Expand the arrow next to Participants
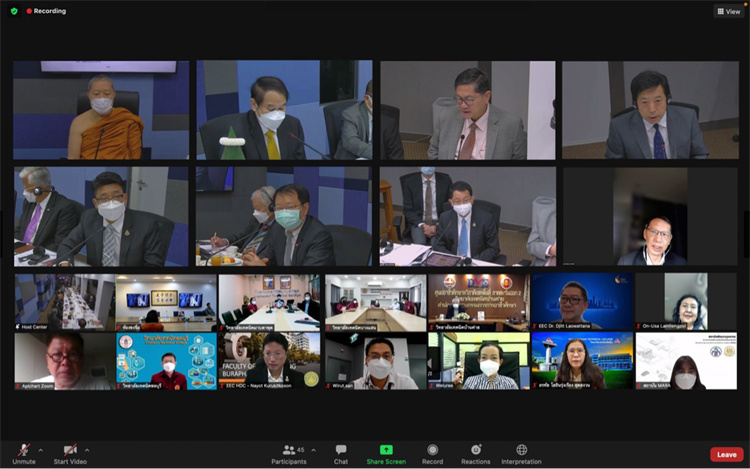 point(315,450)
